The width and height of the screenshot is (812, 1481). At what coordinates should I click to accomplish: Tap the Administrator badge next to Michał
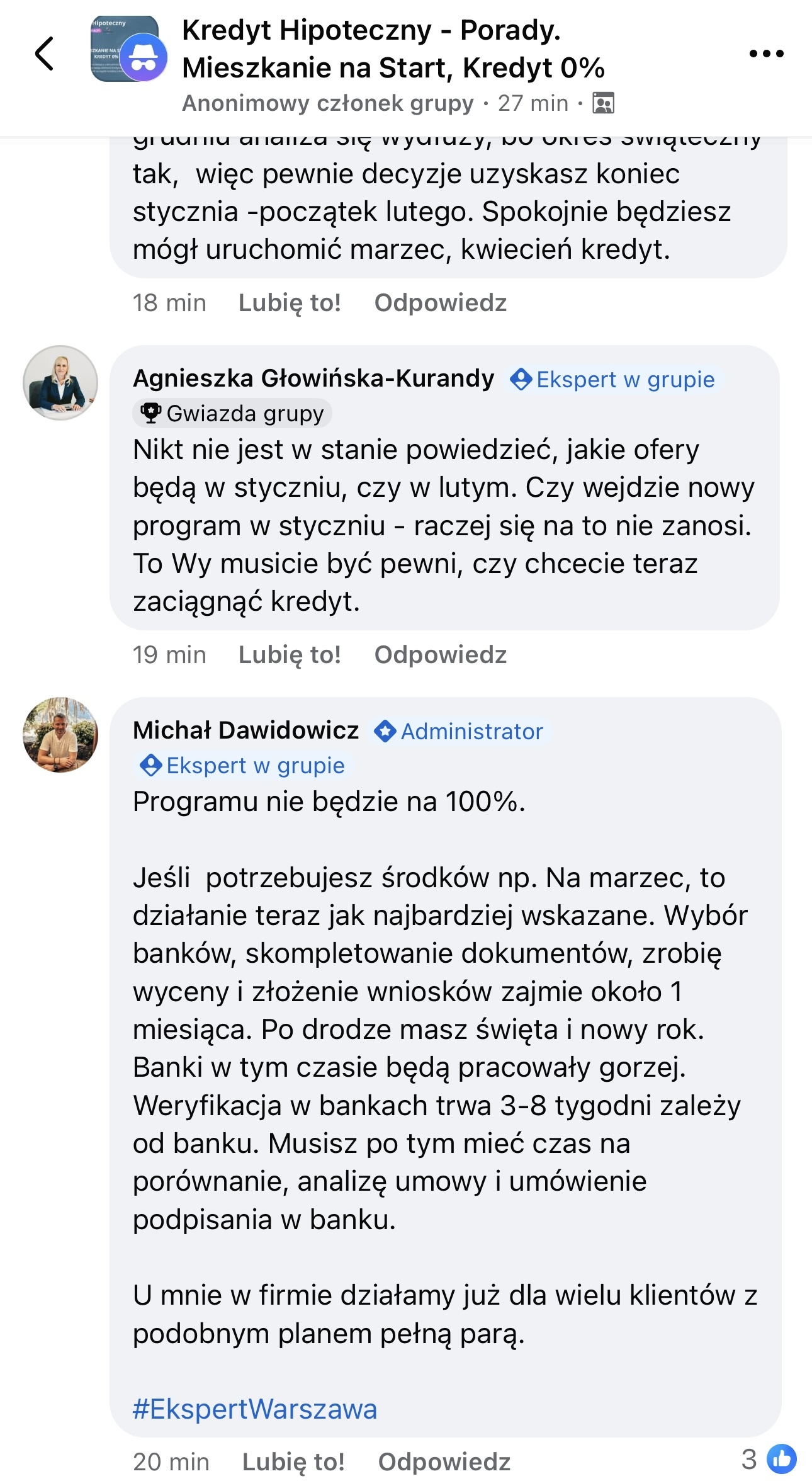coord(459,732)
